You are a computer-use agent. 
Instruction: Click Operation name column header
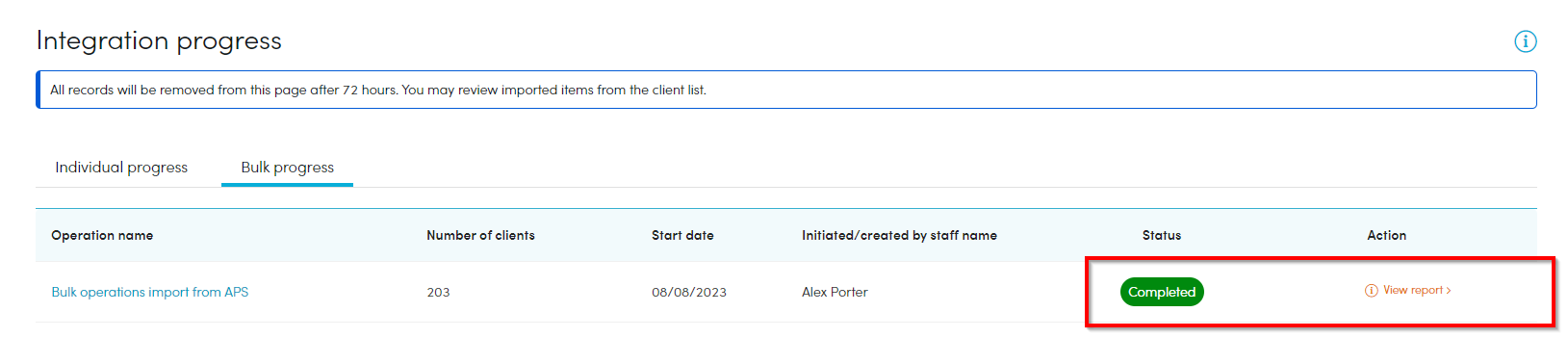coord(102,235)
